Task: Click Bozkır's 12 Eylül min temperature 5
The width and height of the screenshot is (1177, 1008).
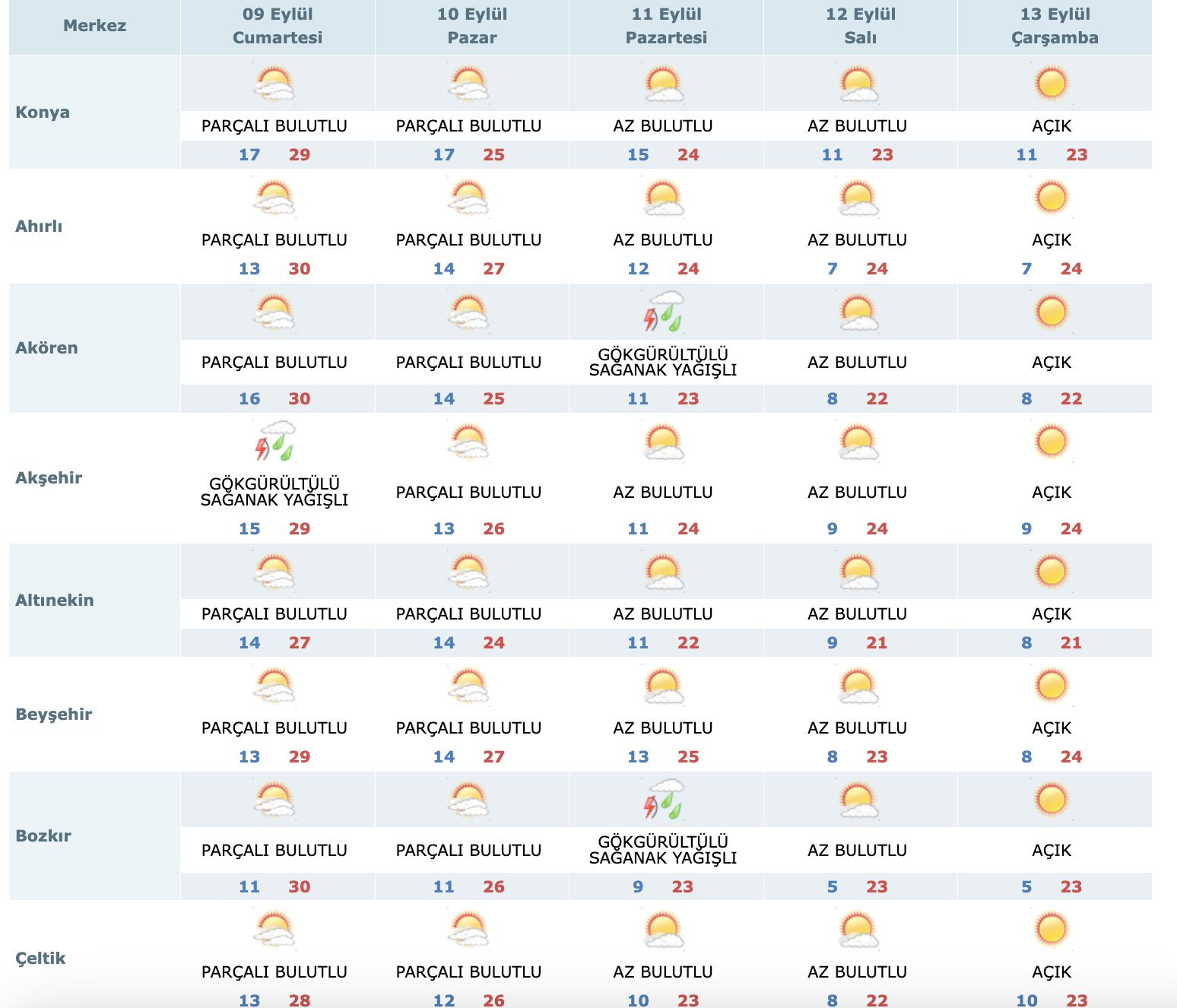Action: click(x=833, y=886)
